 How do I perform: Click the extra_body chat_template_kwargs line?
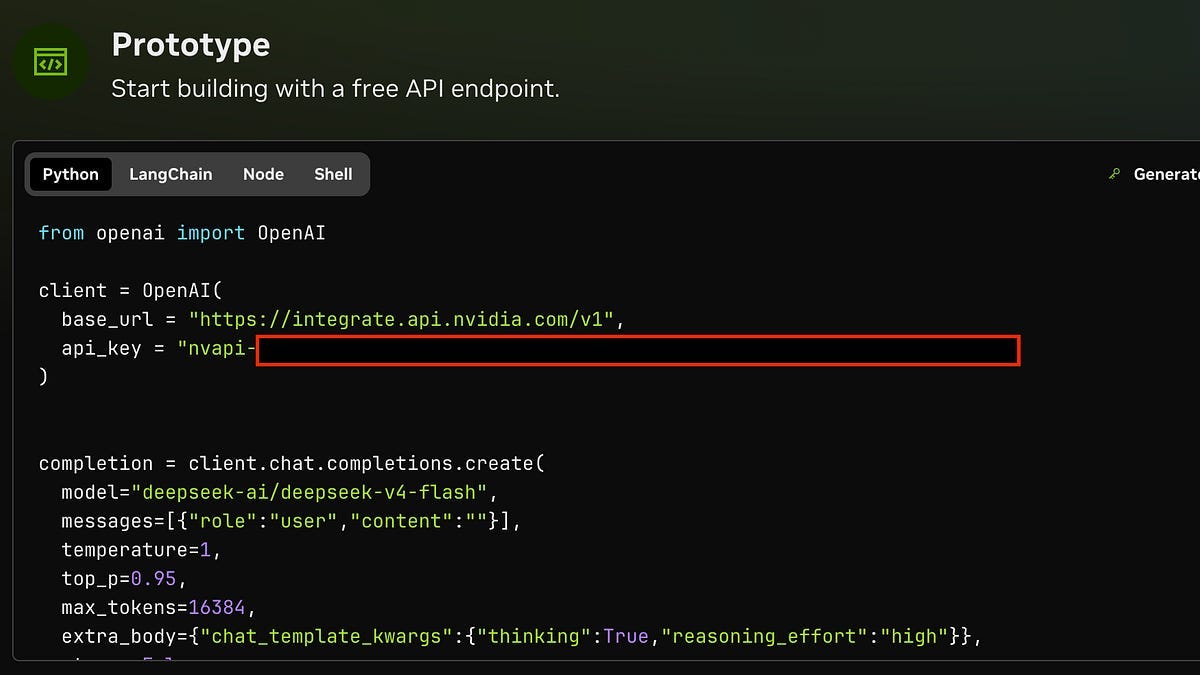(521, 636)
